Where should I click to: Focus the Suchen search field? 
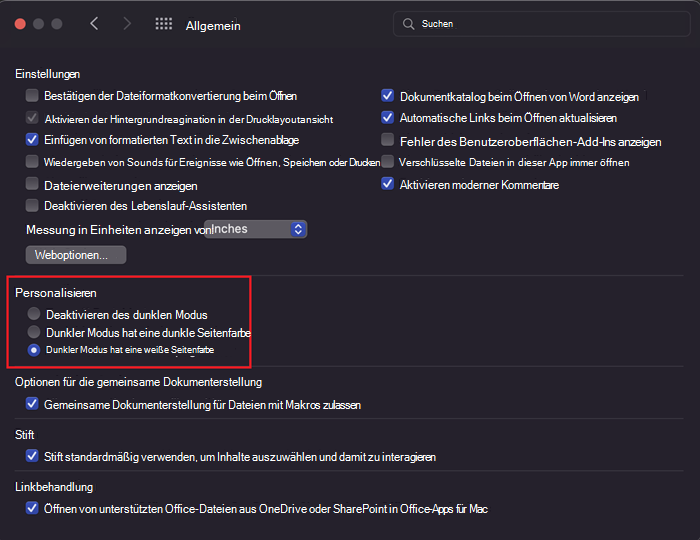pos(542,24)
